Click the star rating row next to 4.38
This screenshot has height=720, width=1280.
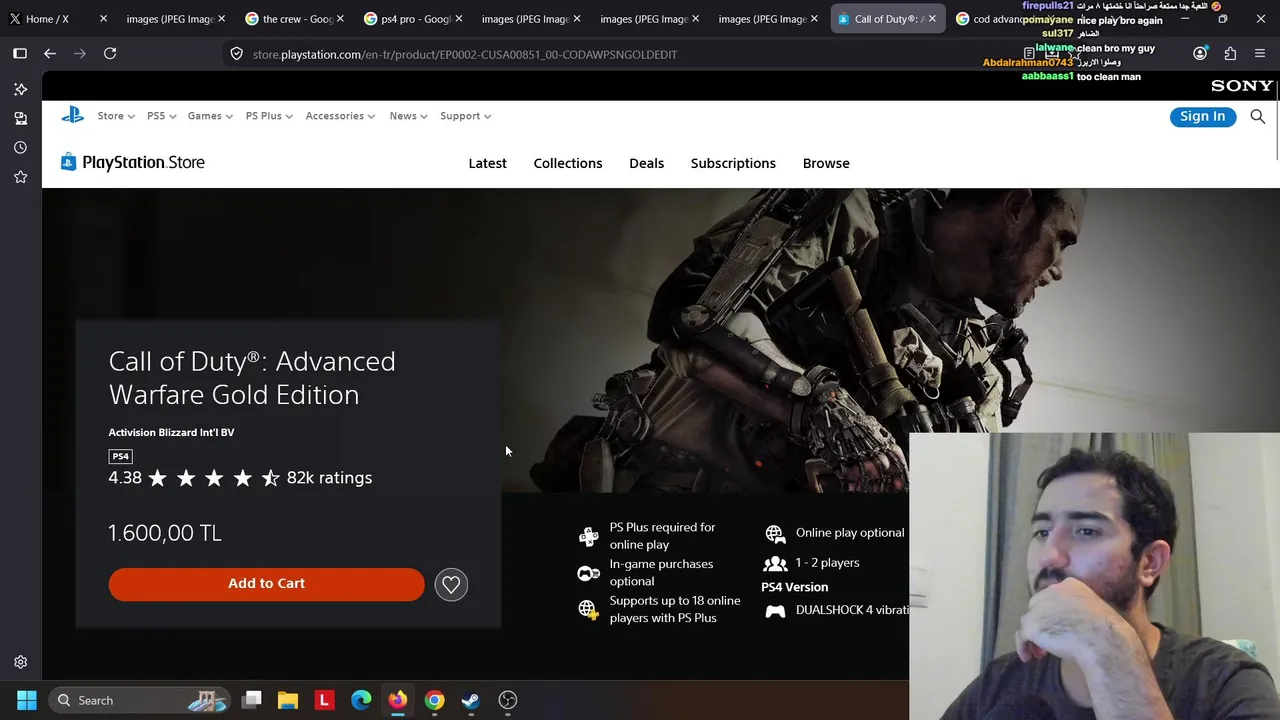pos(214,479)
